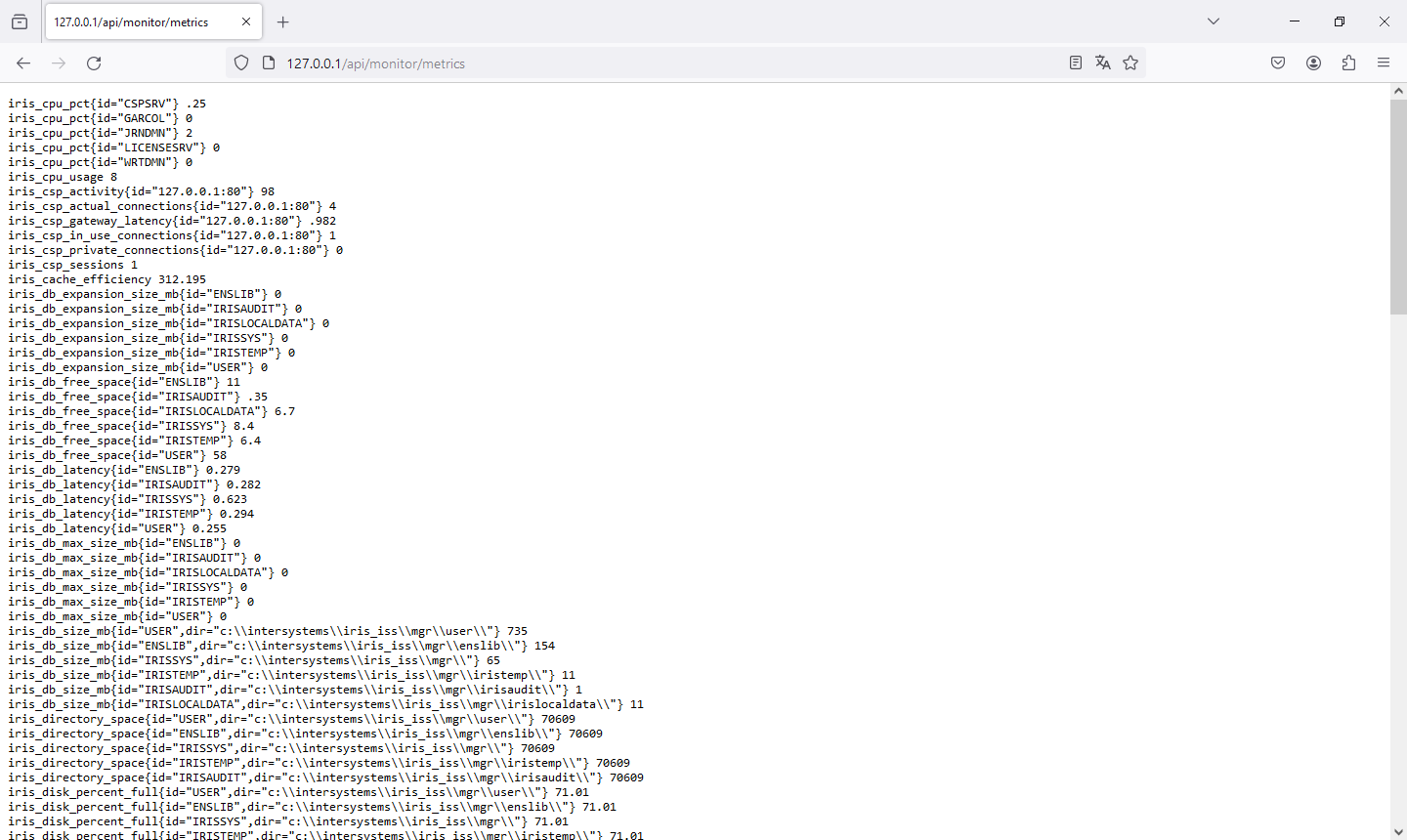Click iris_db_free_space ENSLIB 11 line

(124, 382)
